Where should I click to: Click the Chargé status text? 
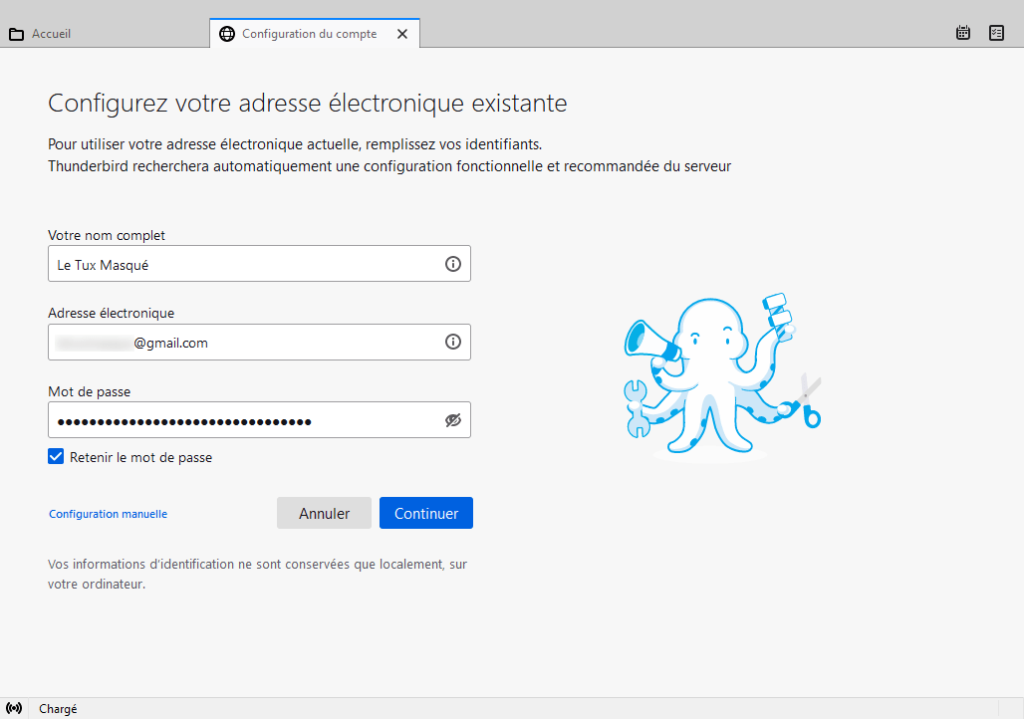point(57,709)
